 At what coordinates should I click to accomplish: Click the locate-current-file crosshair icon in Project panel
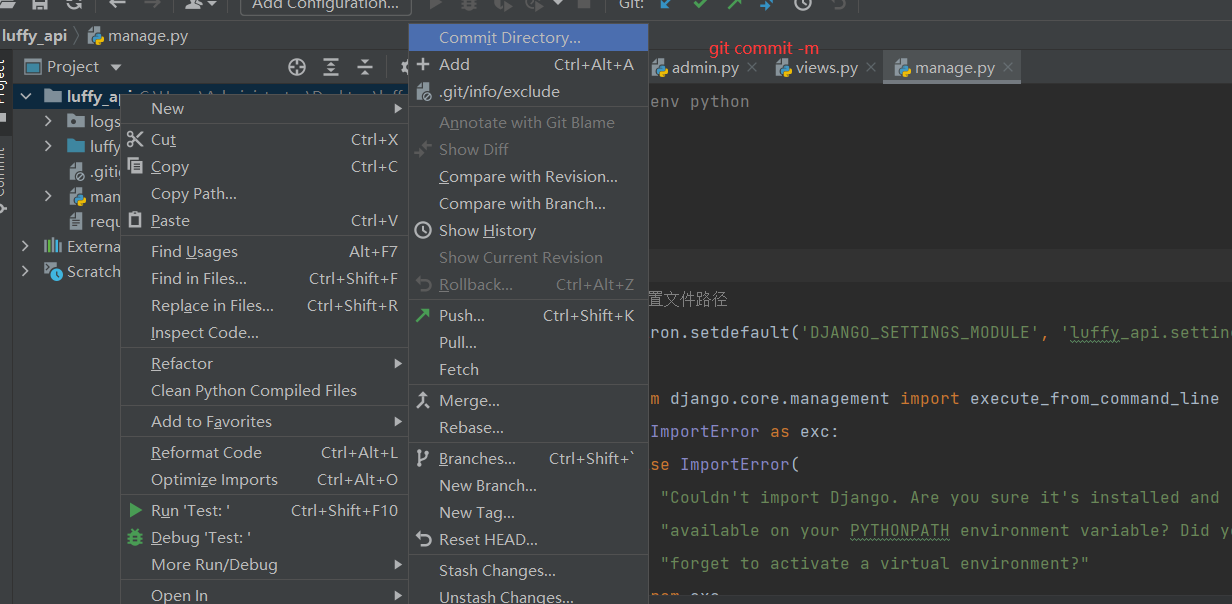(x=297, y=67)
